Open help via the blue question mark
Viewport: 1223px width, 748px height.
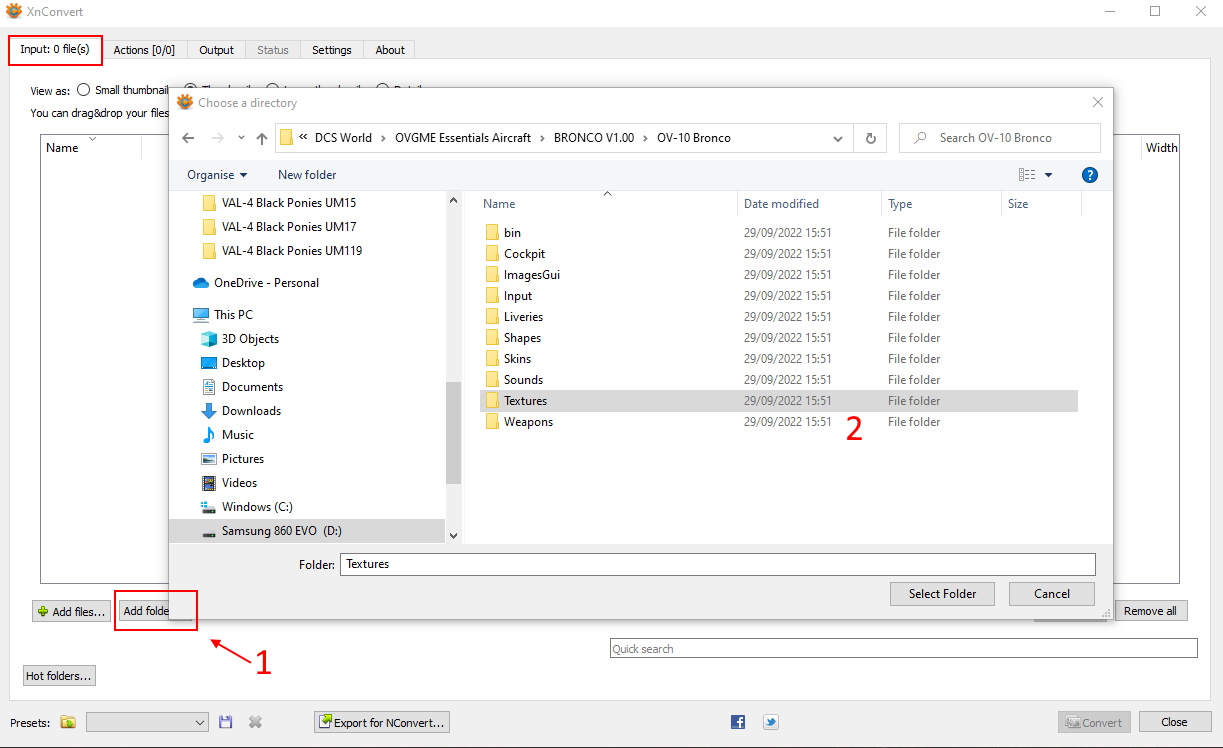tap(1090, 175)
